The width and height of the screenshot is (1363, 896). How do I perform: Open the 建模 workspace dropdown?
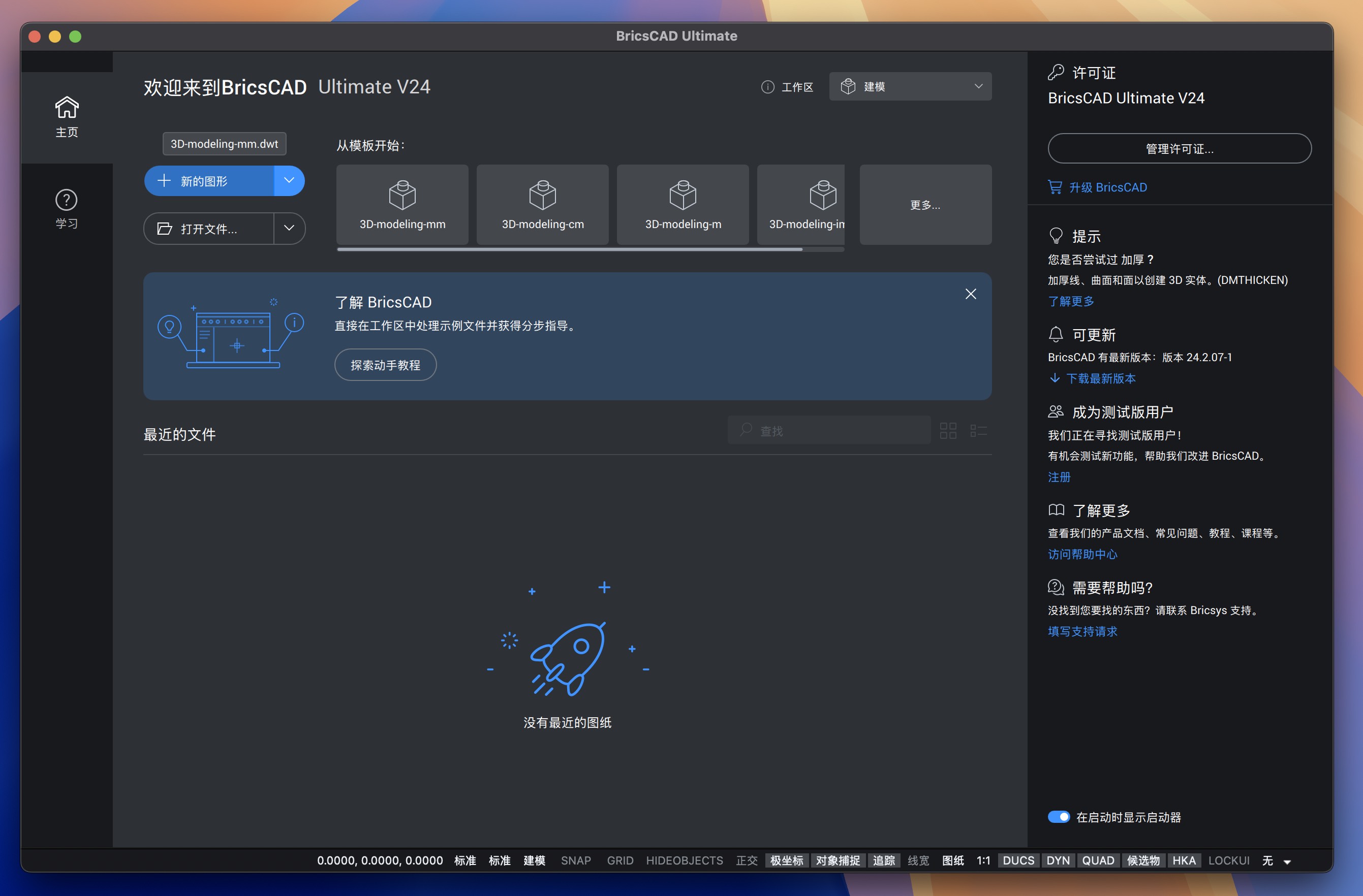click(910, 86)
